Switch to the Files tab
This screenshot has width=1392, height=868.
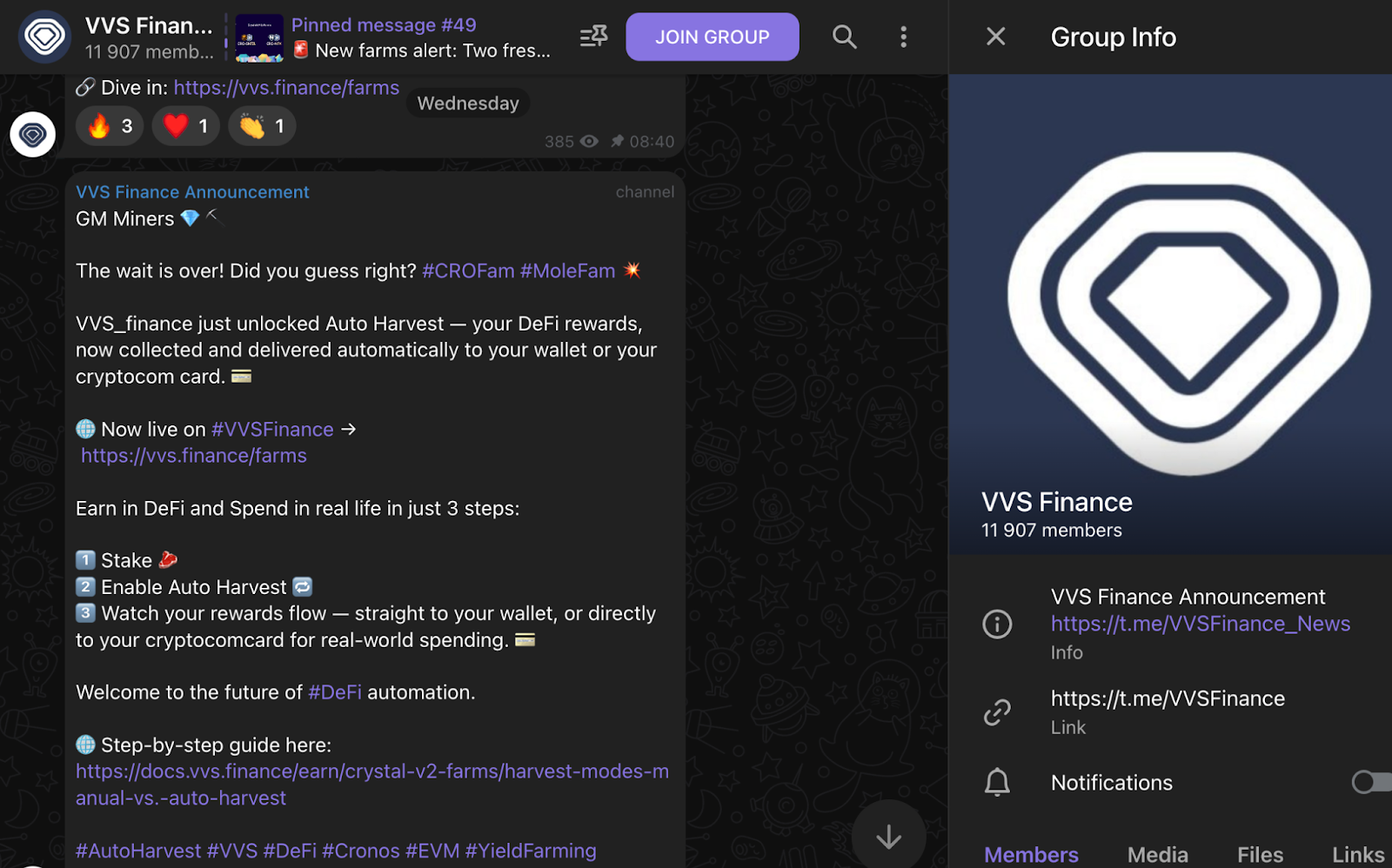[x=1260, y=855]
